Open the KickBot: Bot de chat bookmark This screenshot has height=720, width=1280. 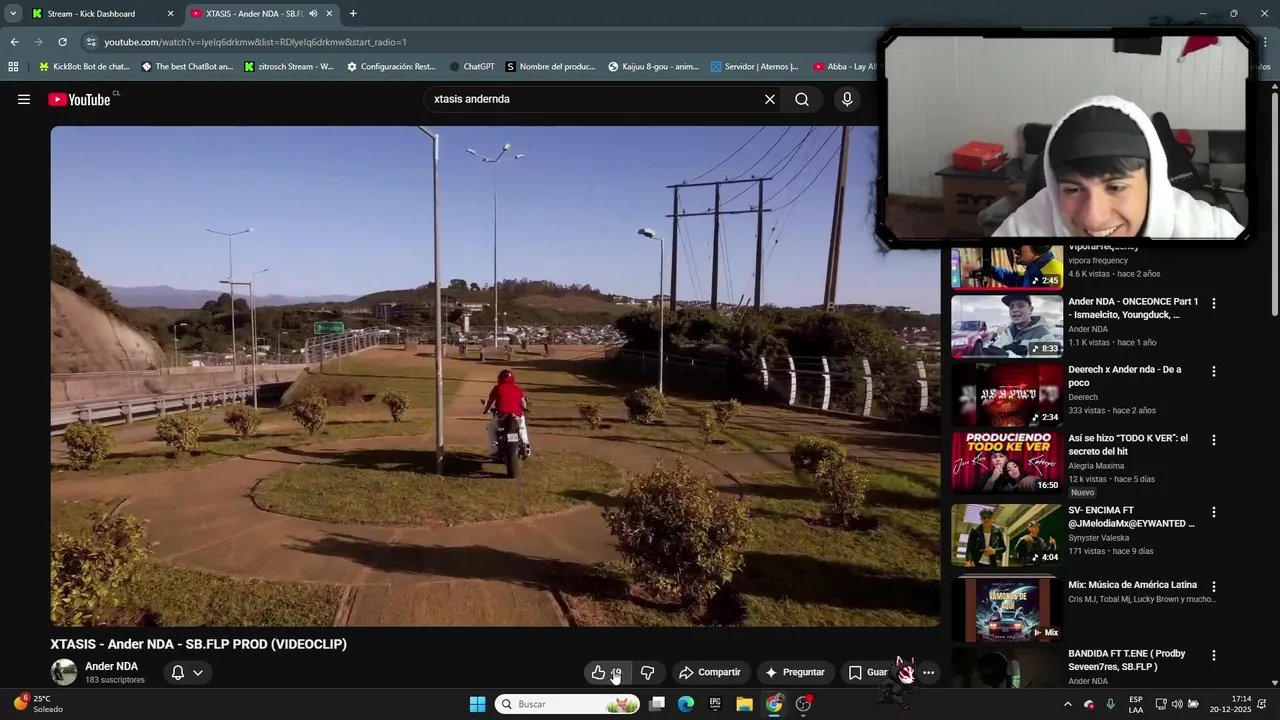pos(84,67)
